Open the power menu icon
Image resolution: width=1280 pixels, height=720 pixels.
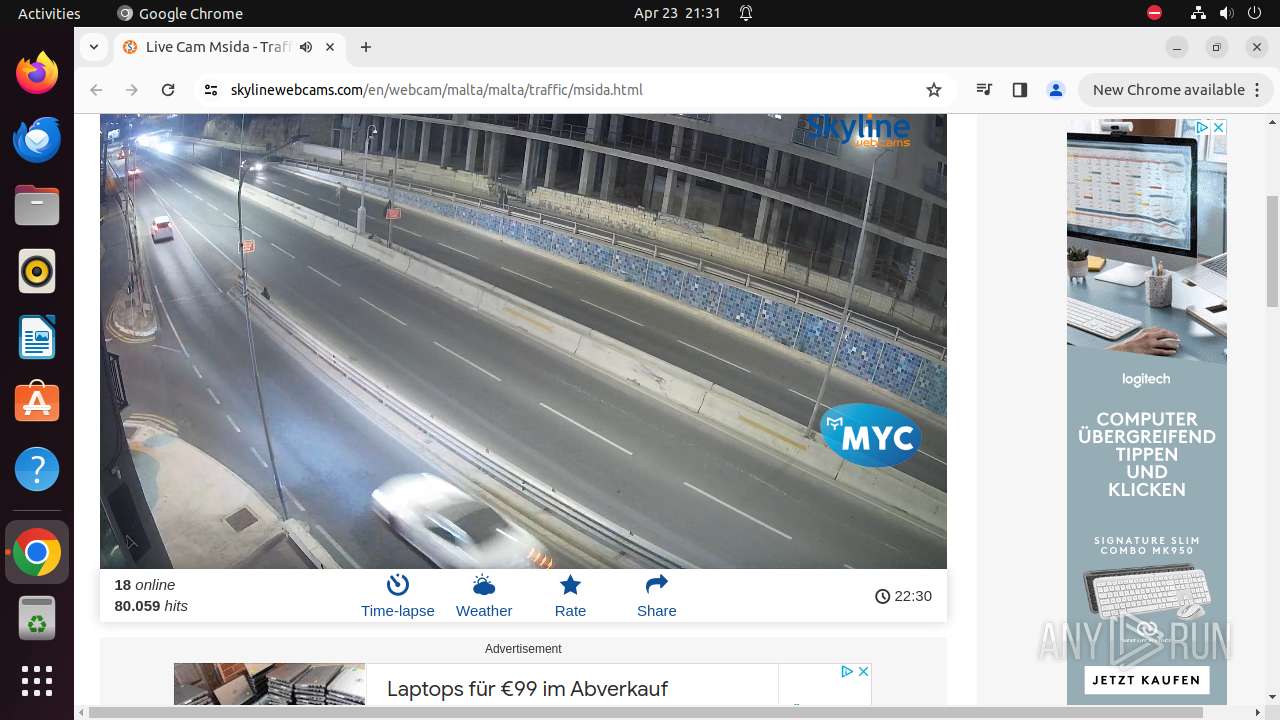1255,13
